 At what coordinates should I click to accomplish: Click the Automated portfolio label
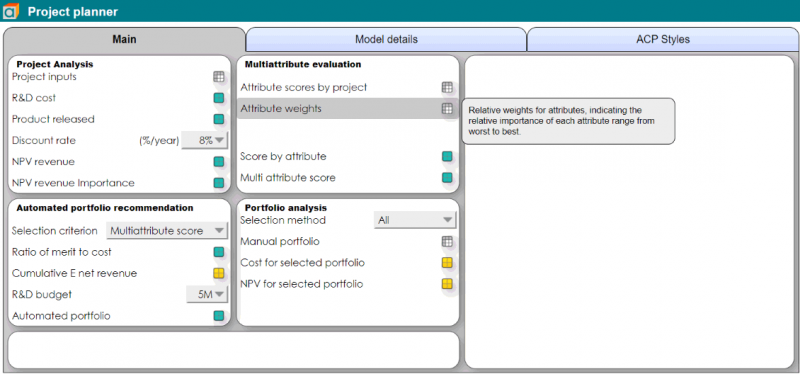point(61,316)
